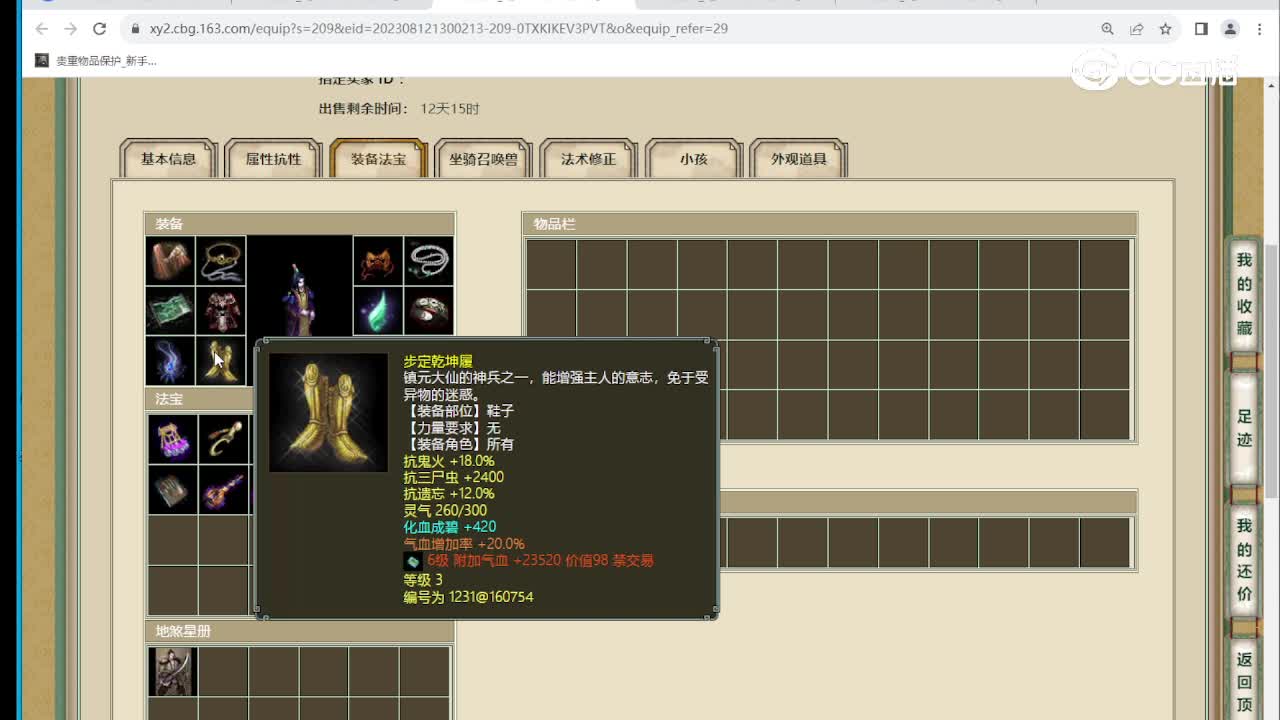This screenshot has height=720, width=1280.
Task: Click the red armor equipment icon
Action: [220, 311]
